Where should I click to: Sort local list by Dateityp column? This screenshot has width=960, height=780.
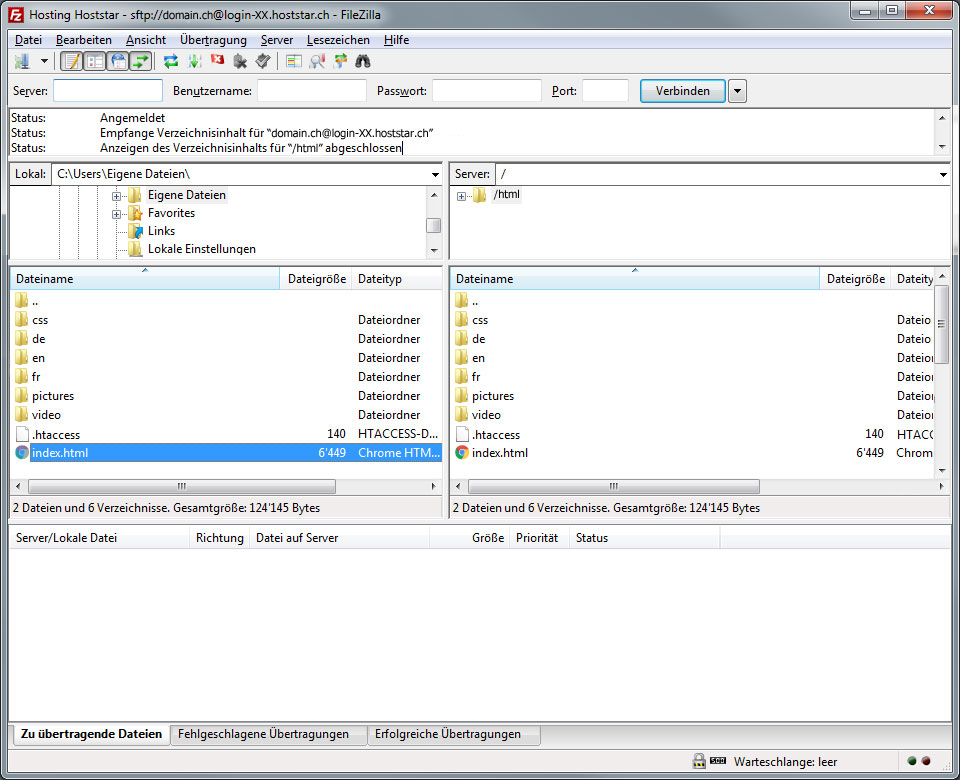coord(397,279)
